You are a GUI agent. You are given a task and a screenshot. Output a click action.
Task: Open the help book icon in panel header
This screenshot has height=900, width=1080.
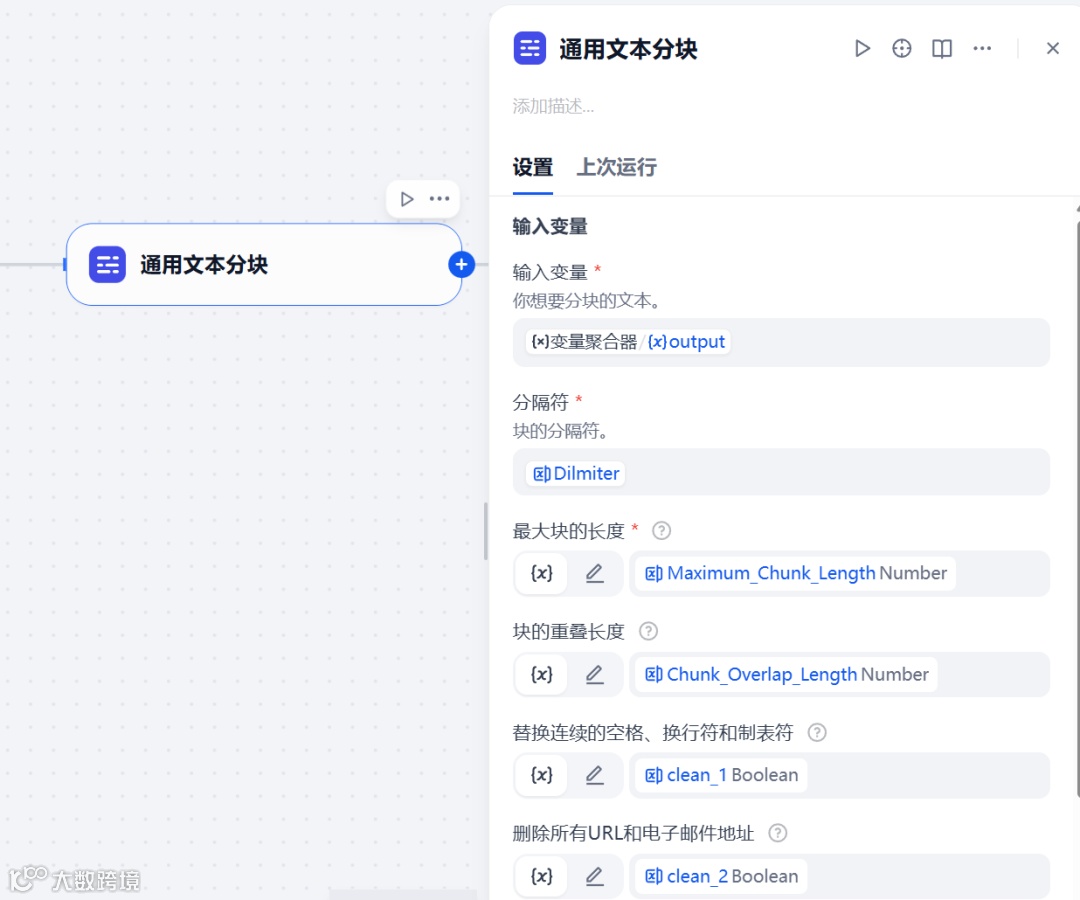942,48
